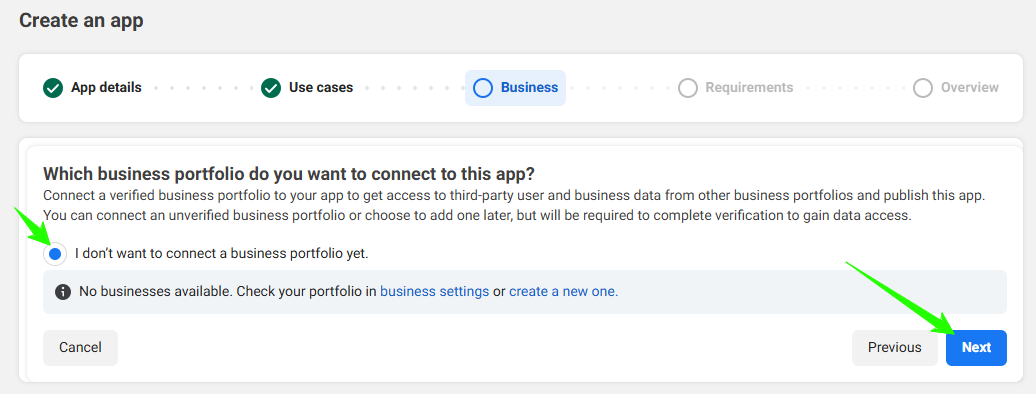
Task: Jump to the Overview step
Action: [970, 88]
